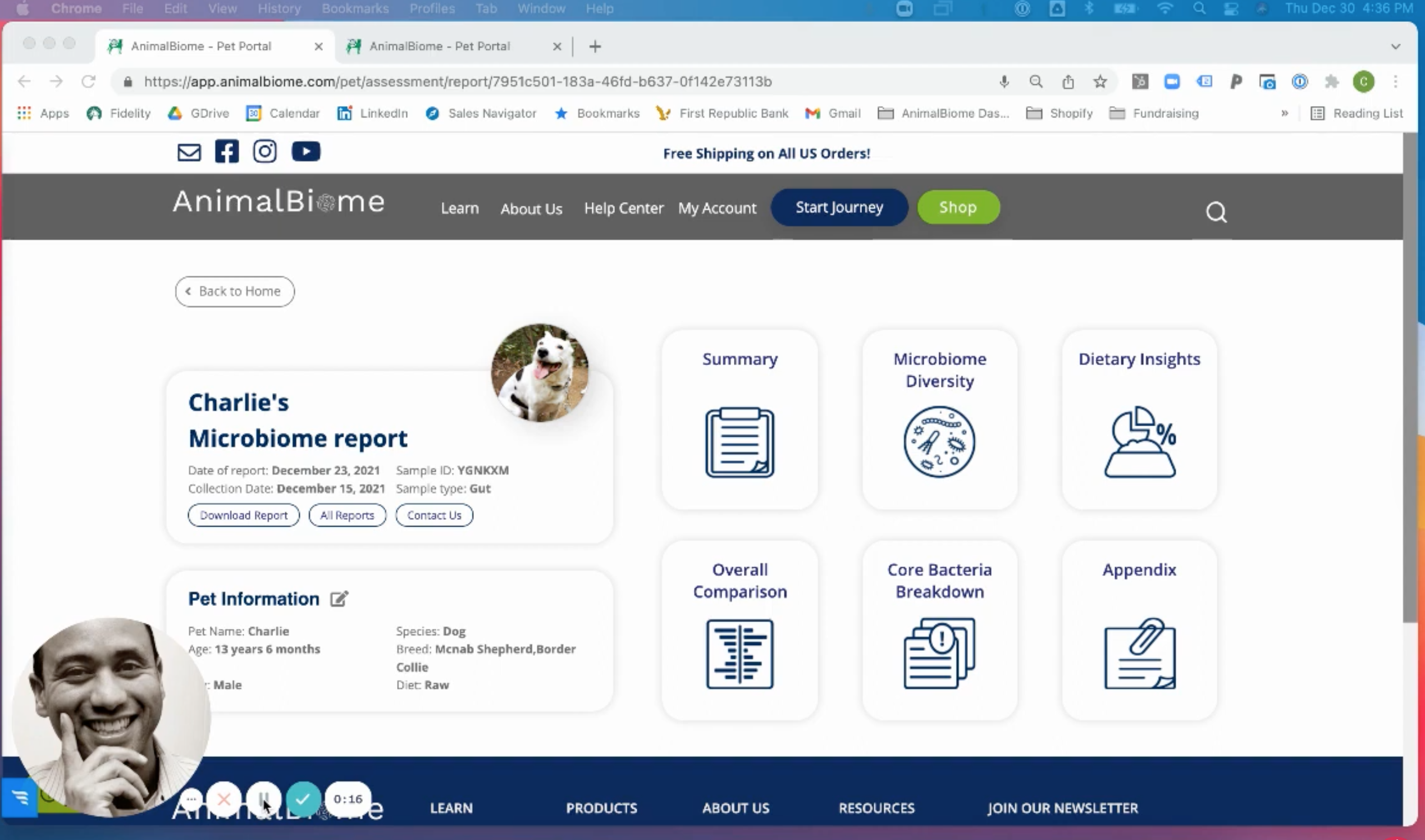The image size is (1425, 840).
Task: Go to My Account
Action: [717, 208]
